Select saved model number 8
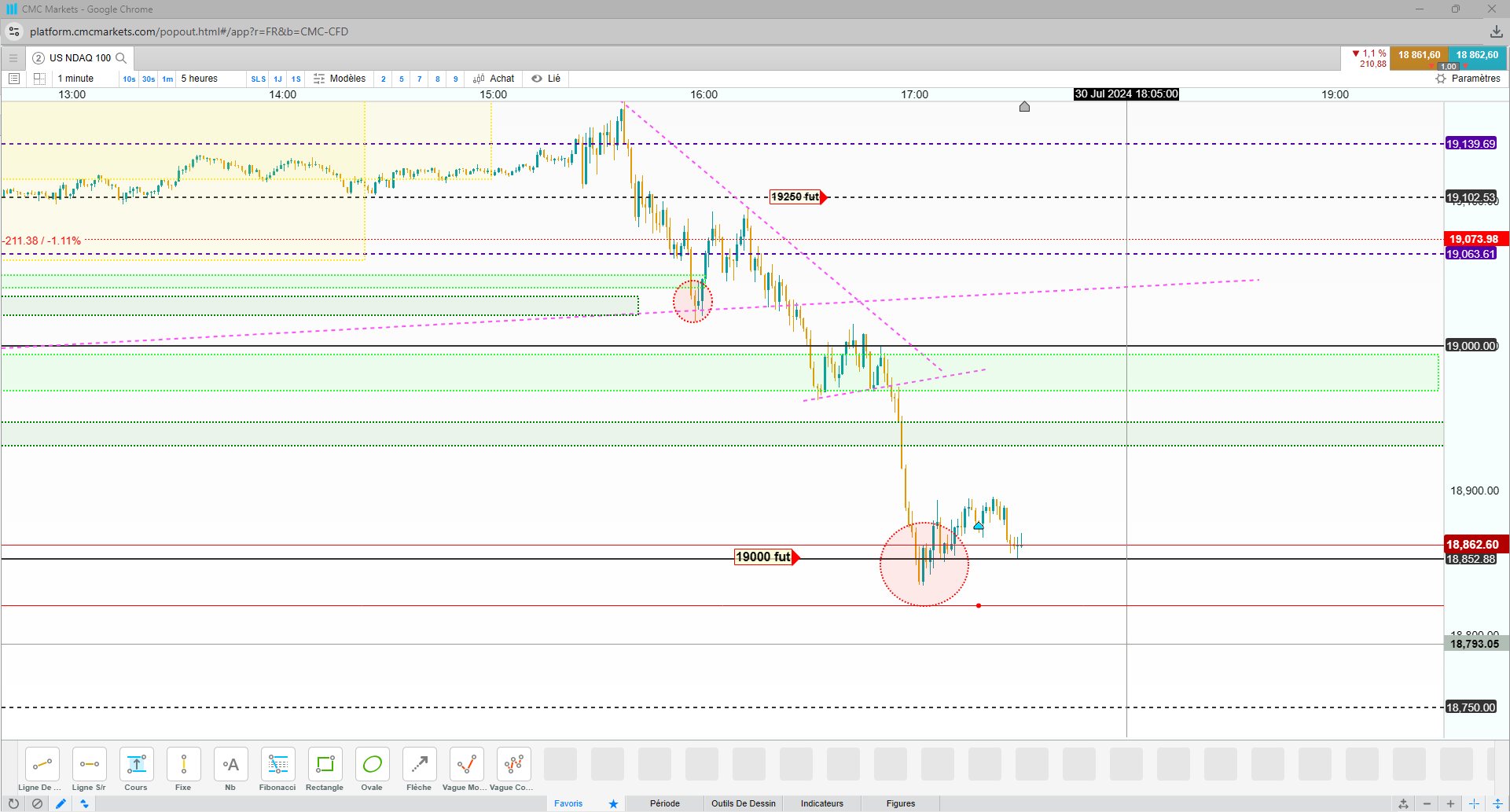 [438, 79]
